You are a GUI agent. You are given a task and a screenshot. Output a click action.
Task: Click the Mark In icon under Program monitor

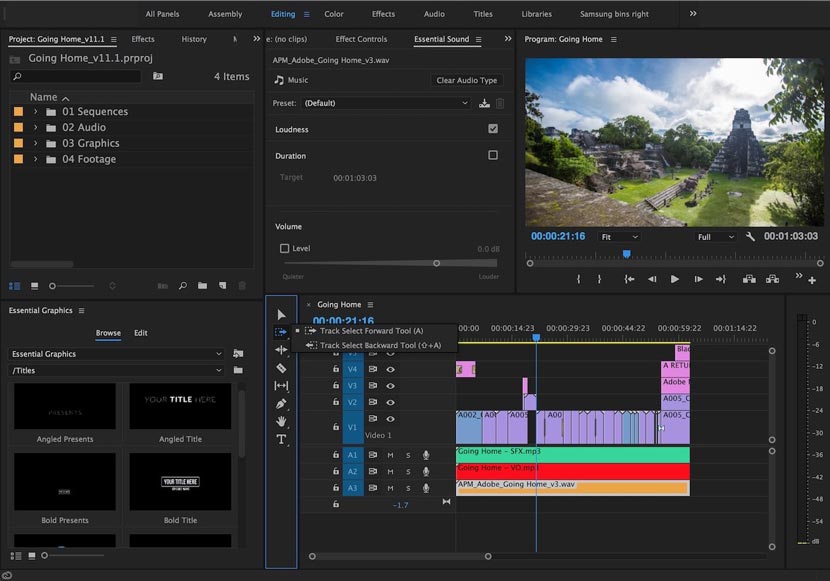pyautogui.click(x=578, y=279)
